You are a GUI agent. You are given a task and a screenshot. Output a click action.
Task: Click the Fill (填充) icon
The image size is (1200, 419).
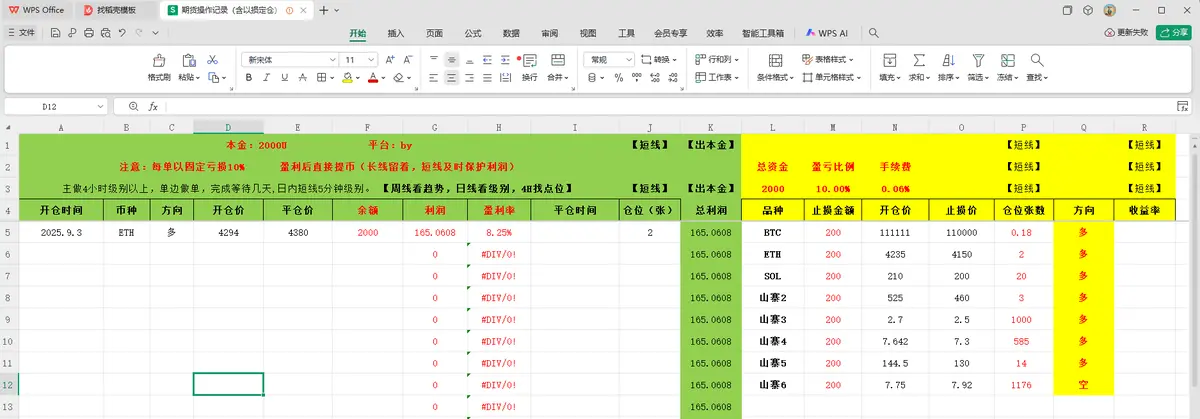click(889, 60)
